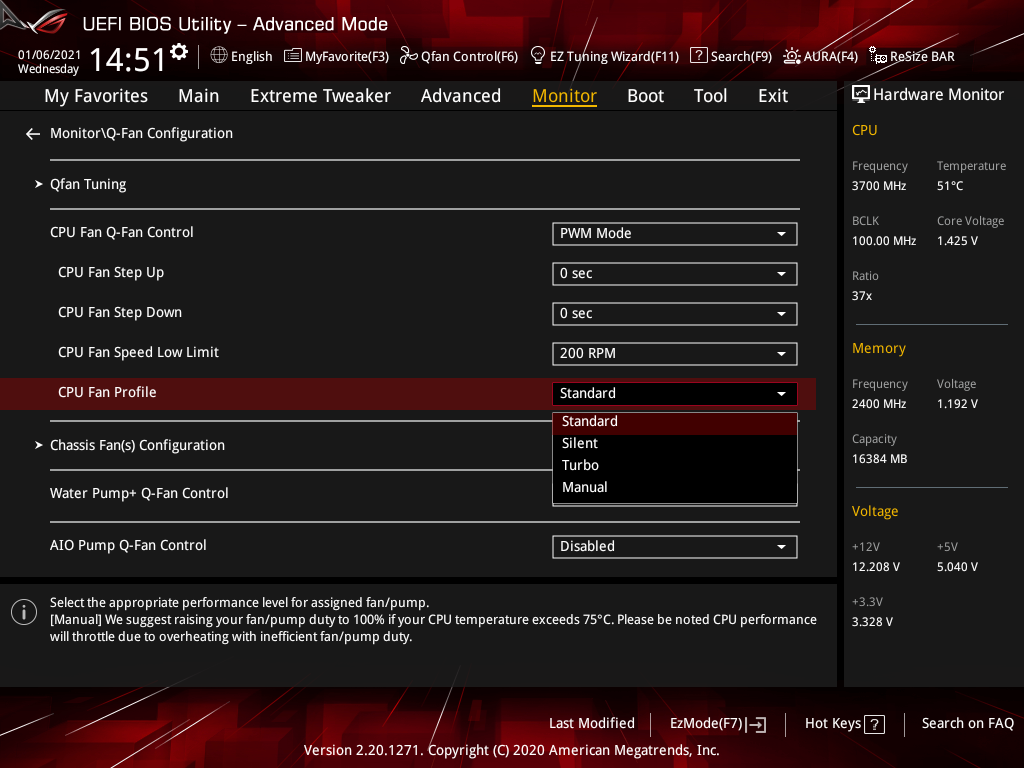Click the +3.3V reading 3.328 V

click(x=872, y=622)
